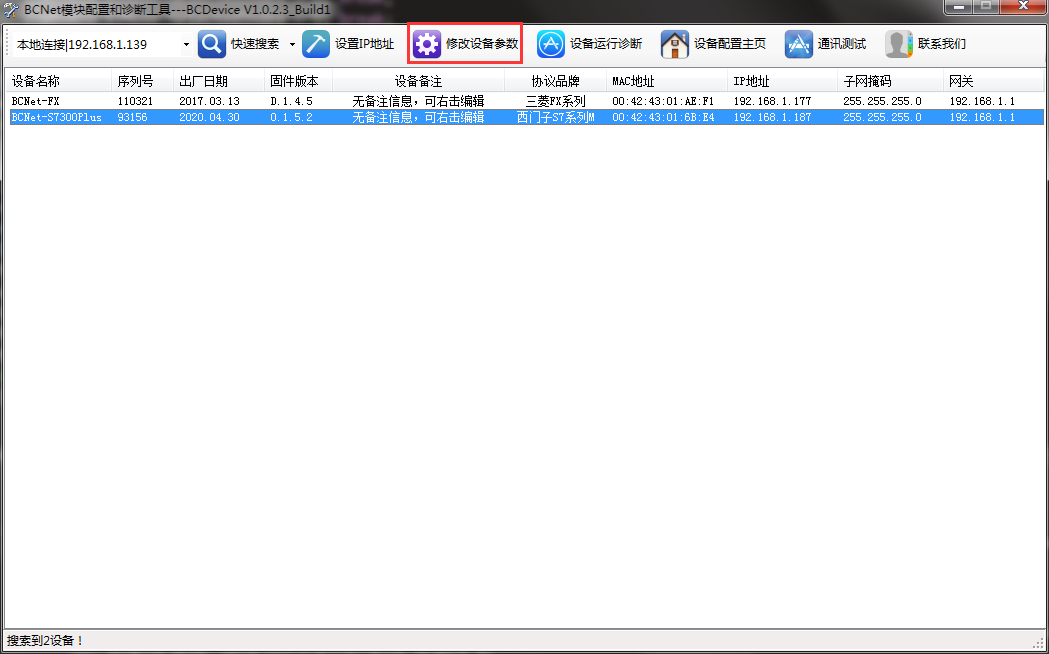Click the app icon in title bar
Viewport: 1049px width, 654px height.
[11, 9]
